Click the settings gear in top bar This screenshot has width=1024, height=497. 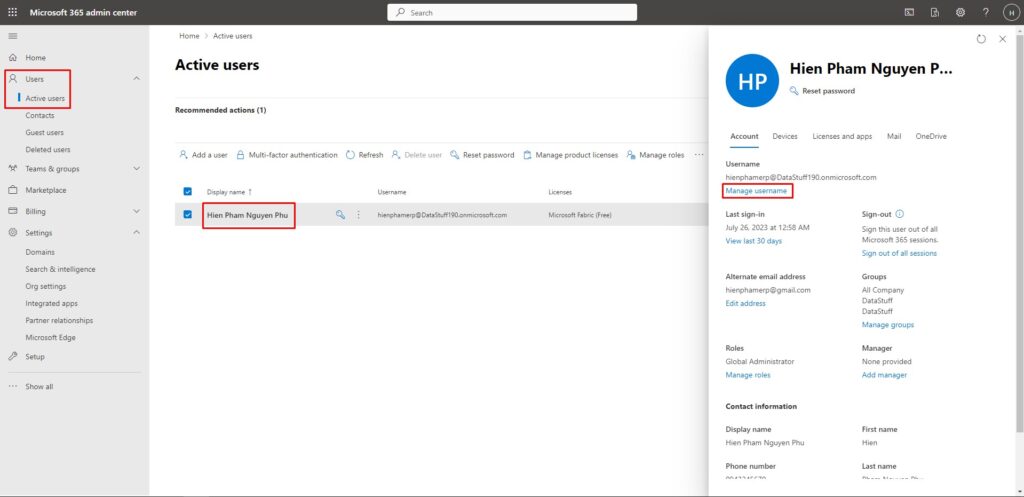(960, 12)
